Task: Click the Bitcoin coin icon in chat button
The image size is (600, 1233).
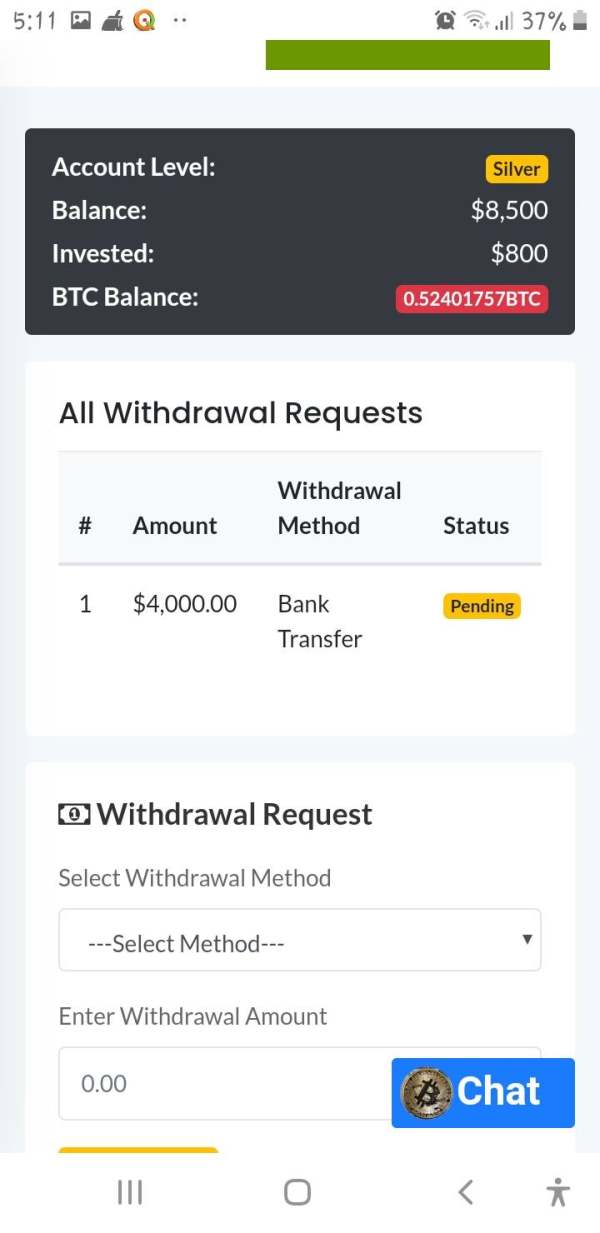Action: point(427,1093)
